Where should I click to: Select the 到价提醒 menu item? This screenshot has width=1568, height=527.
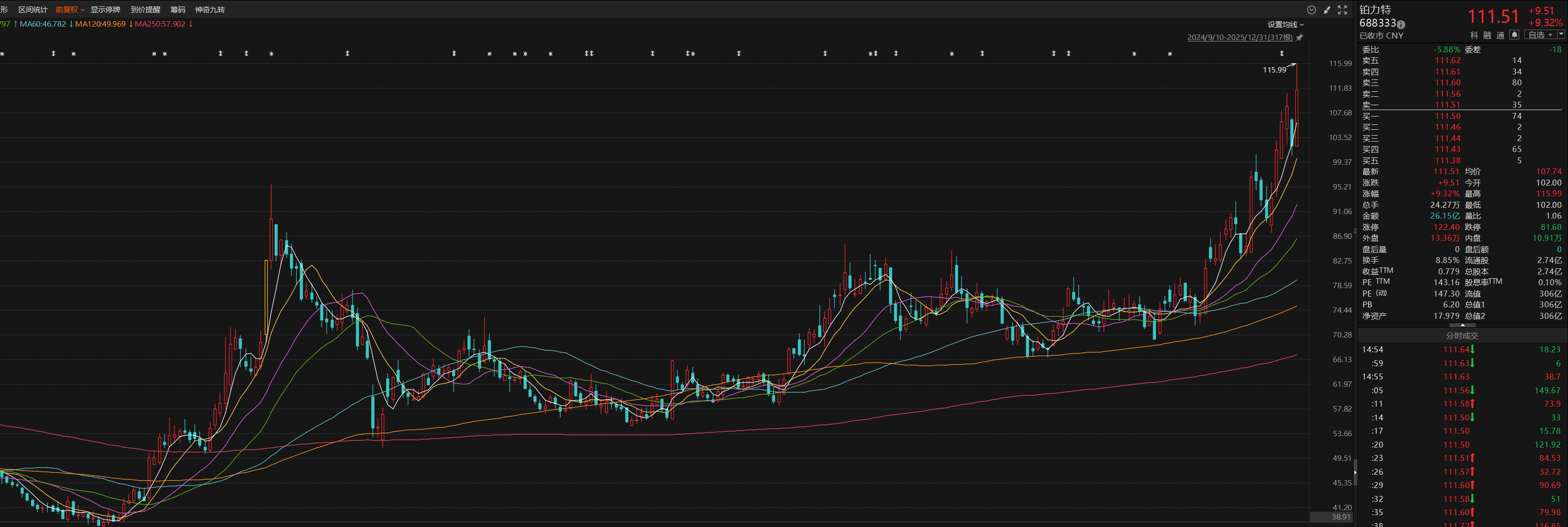[x=145, y=10]
